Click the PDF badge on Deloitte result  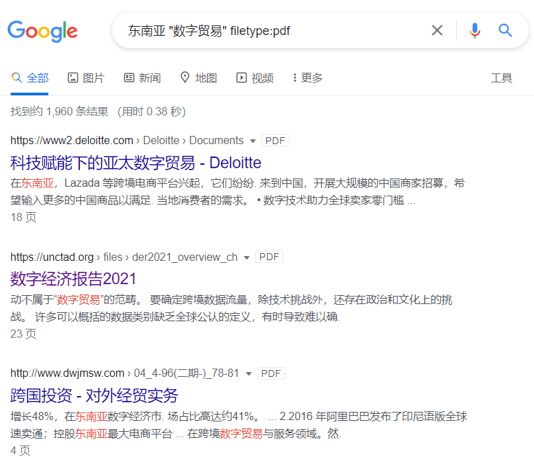click(275, 141)
